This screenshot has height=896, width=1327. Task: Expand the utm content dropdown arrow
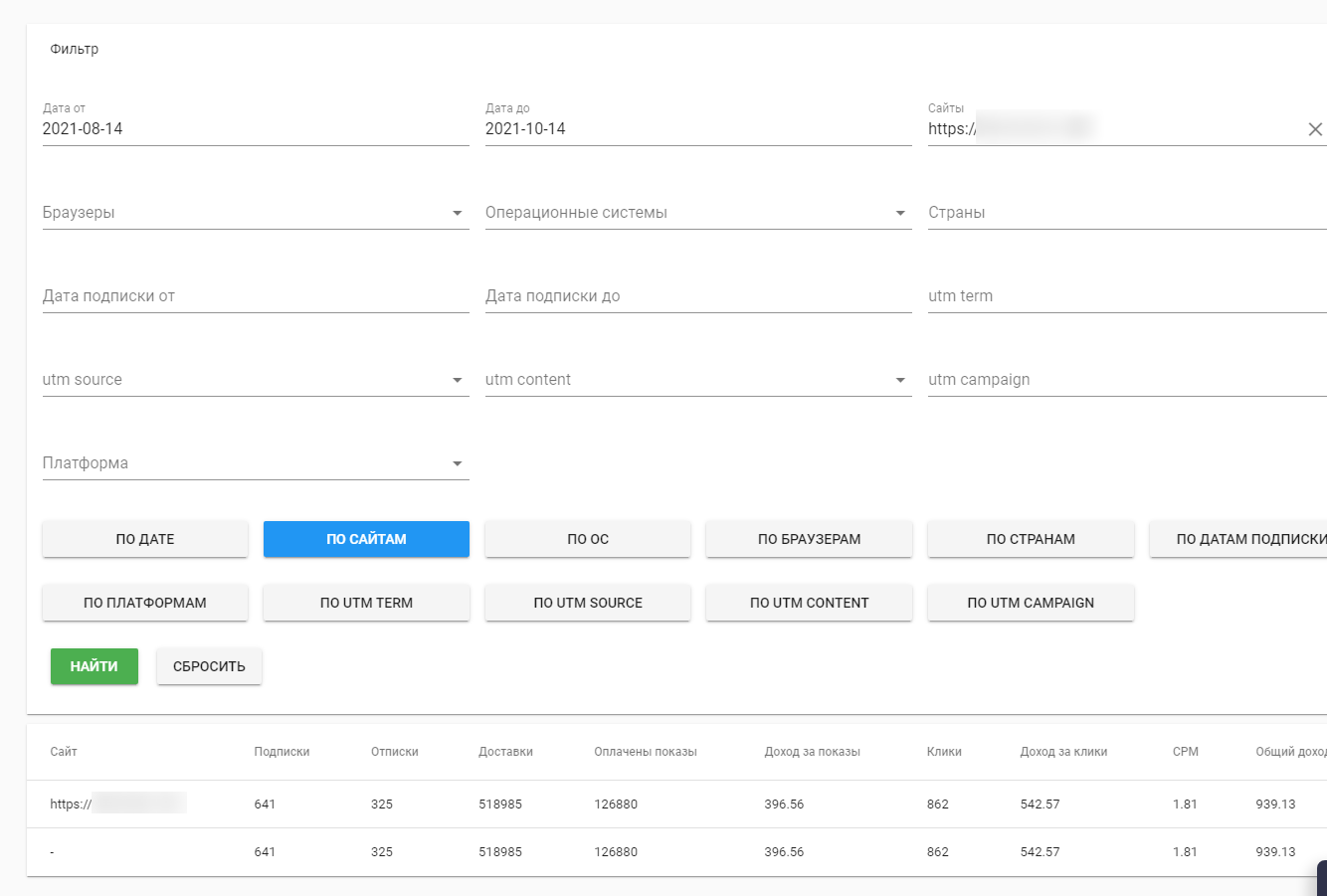(x=900, y=380)
